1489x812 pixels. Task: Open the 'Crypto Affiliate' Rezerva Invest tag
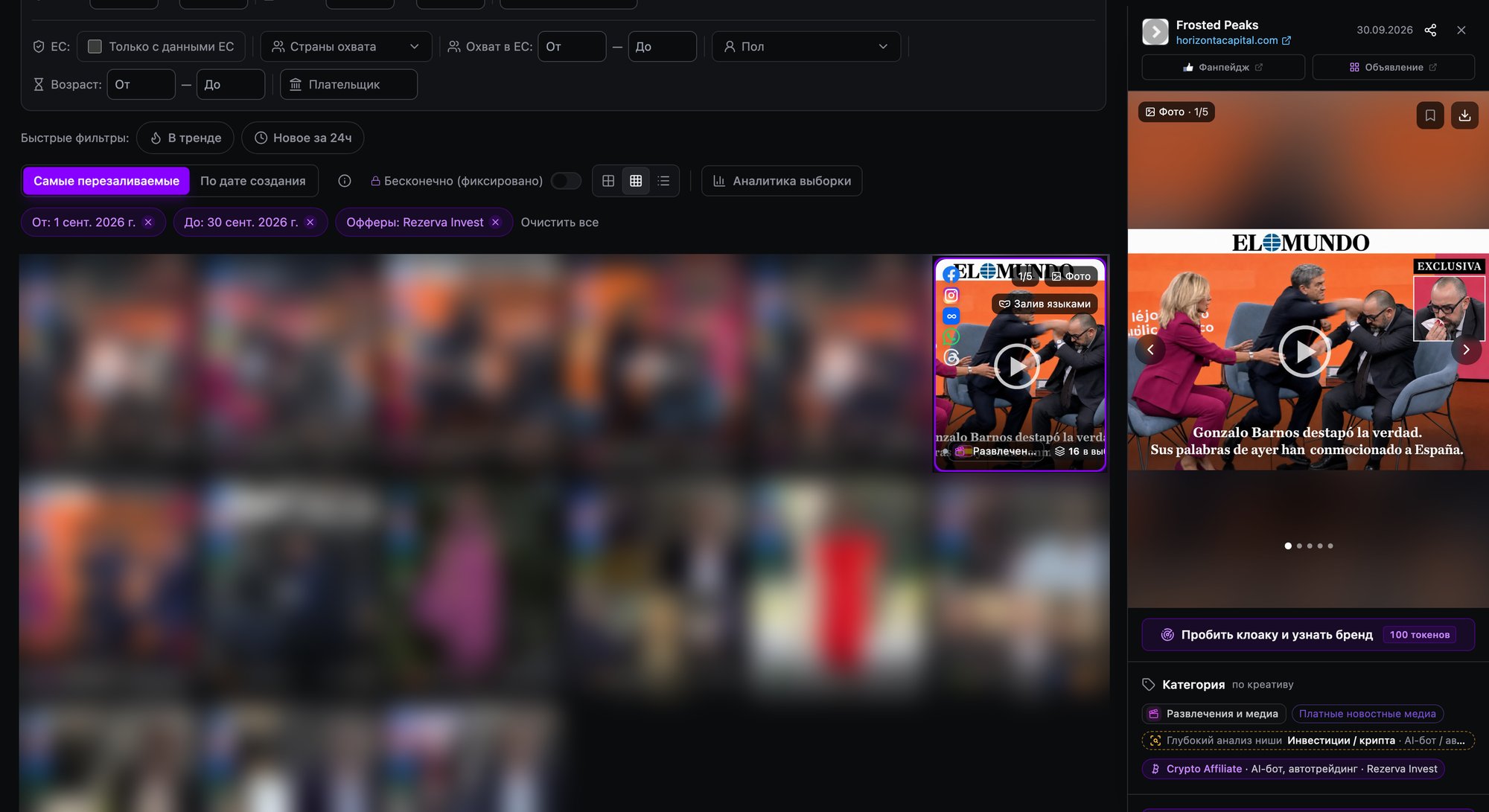[x=1293, y=769]
